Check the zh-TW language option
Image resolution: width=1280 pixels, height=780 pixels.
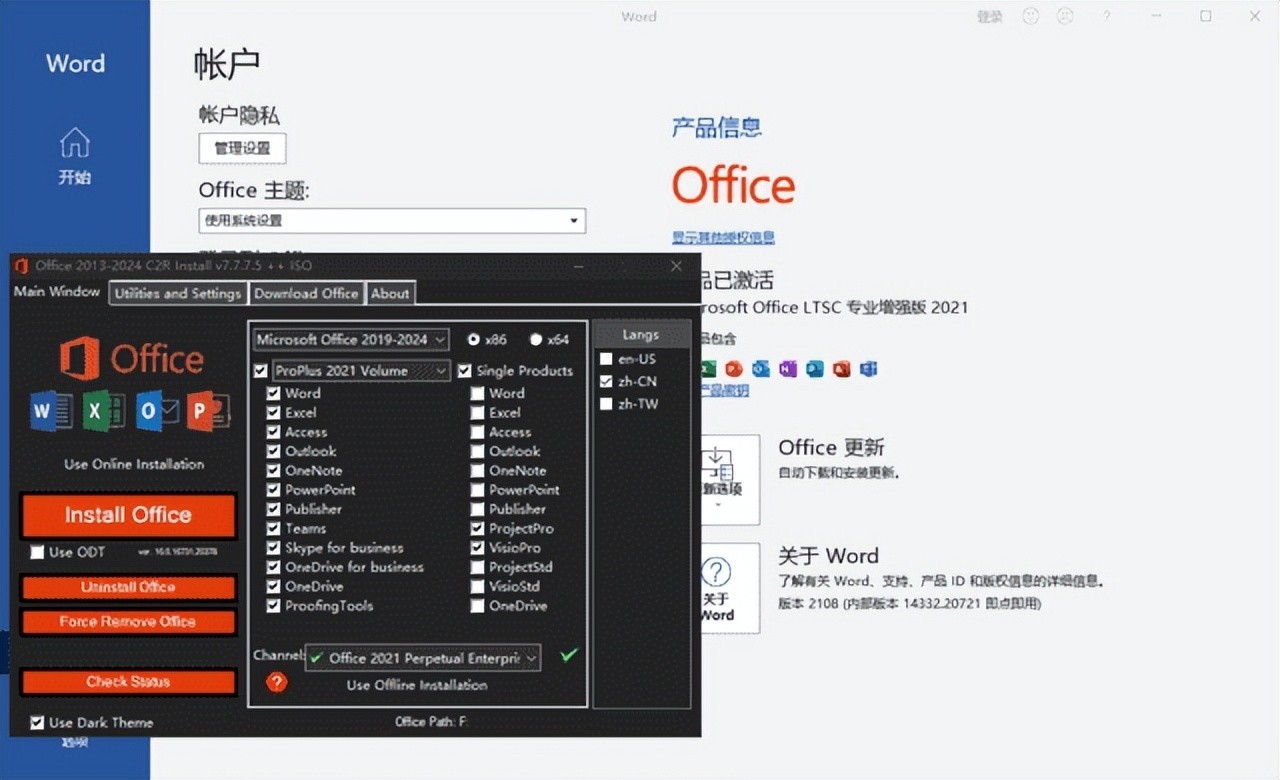pos(607,404)
